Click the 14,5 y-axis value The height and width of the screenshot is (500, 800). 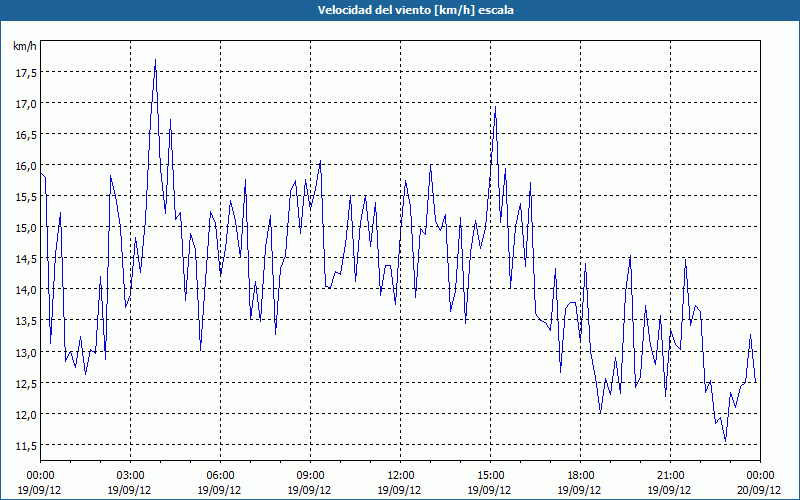tap(27, 259)
